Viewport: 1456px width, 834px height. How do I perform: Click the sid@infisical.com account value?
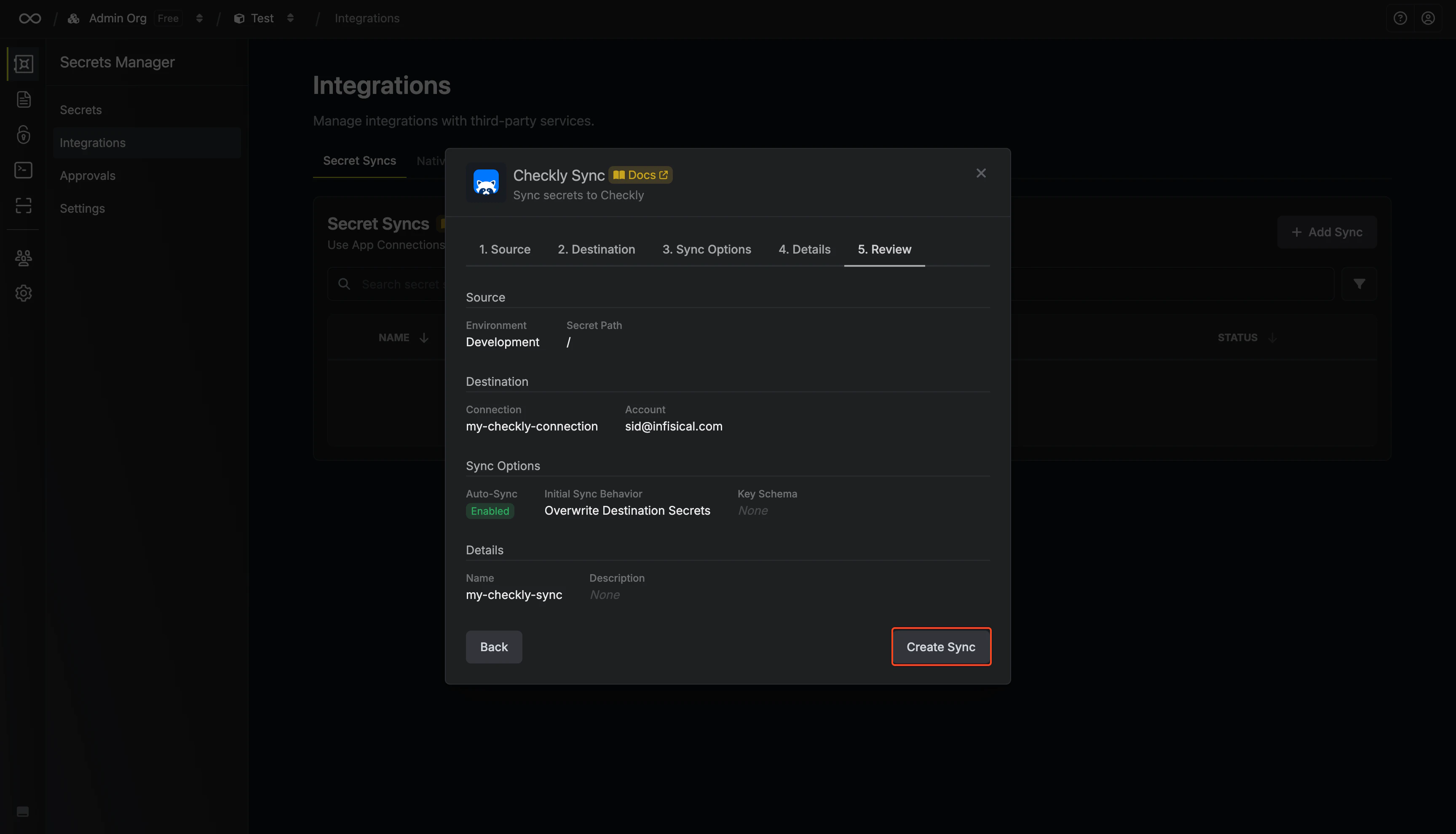(674, 426)
